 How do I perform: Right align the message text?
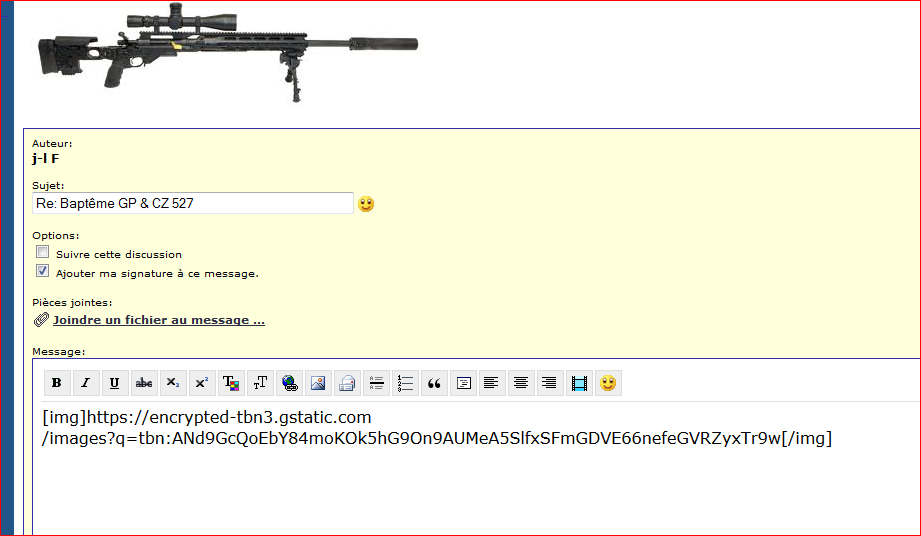pos(549,383)
